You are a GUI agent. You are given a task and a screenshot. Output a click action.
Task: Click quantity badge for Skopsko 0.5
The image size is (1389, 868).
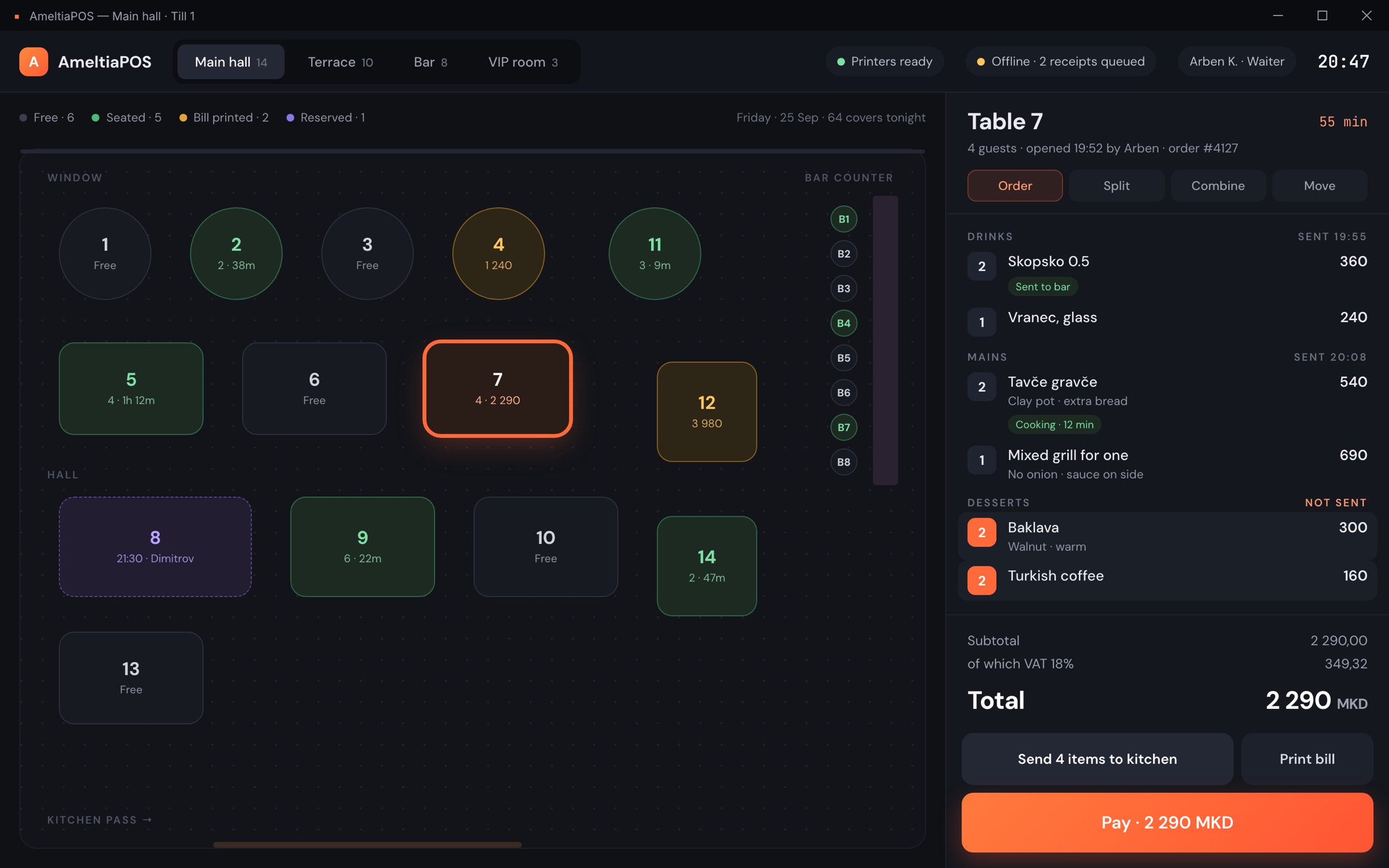[x=982, y=266]
